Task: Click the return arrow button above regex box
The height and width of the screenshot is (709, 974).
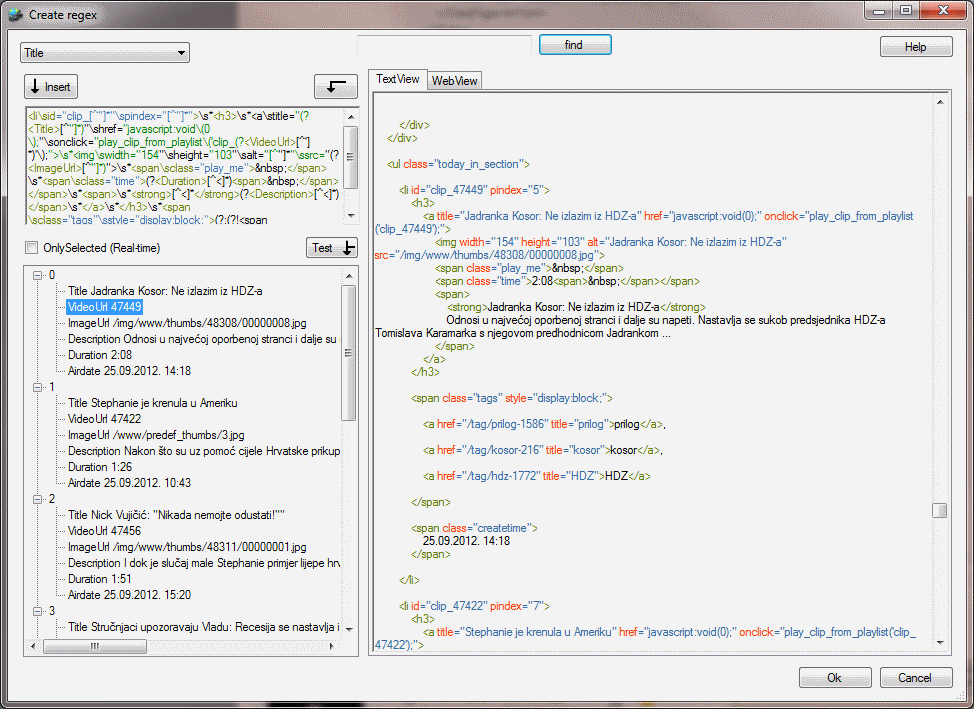Action: (335, 87)
